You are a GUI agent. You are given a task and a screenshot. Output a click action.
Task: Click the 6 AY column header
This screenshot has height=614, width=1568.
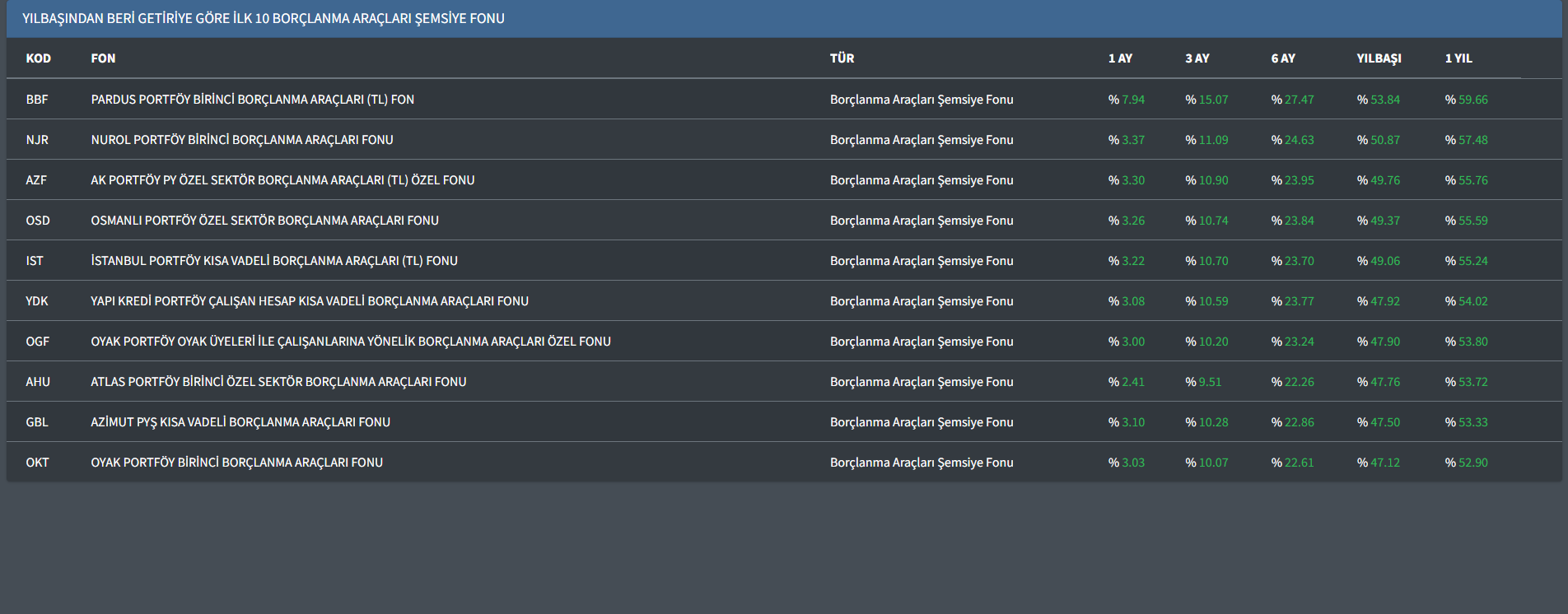coord(1283,58)
